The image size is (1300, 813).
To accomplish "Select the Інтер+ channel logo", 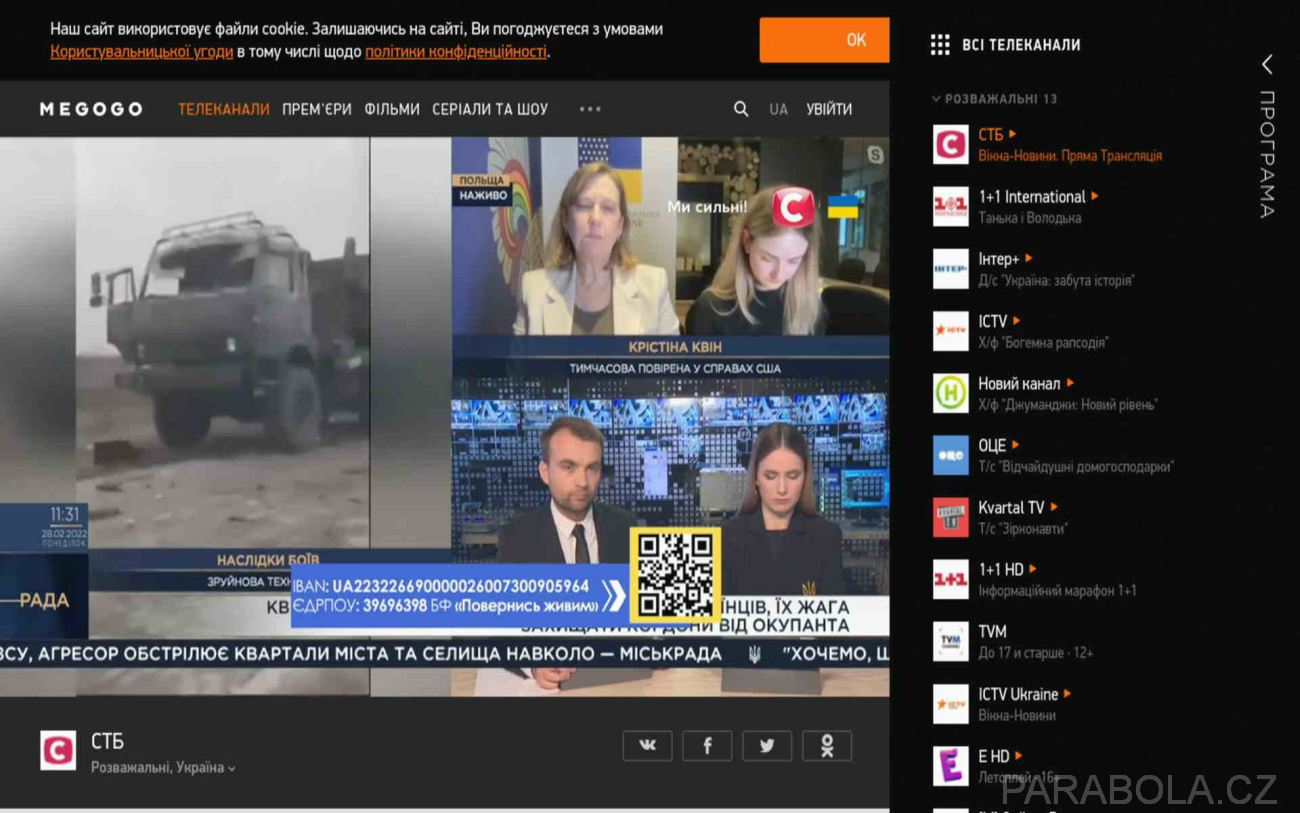I will [951, 269].
